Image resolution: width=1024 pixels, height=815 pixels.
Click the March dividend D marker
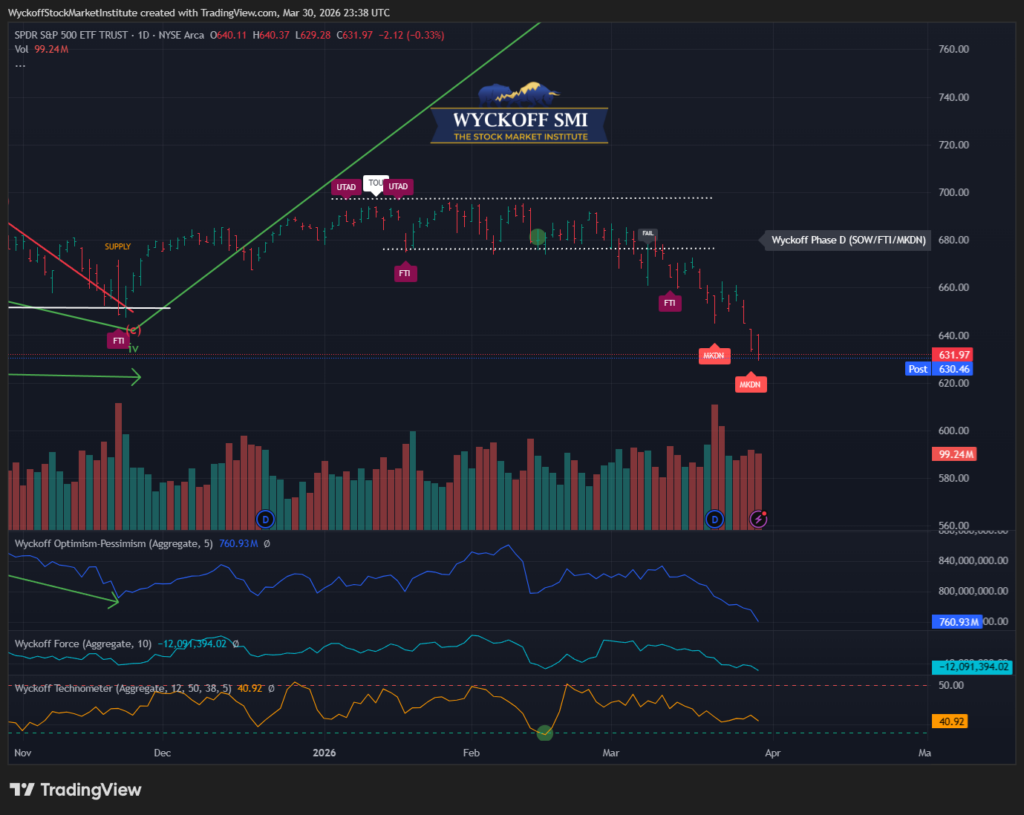pyautogui.click(x=714, y=518)
